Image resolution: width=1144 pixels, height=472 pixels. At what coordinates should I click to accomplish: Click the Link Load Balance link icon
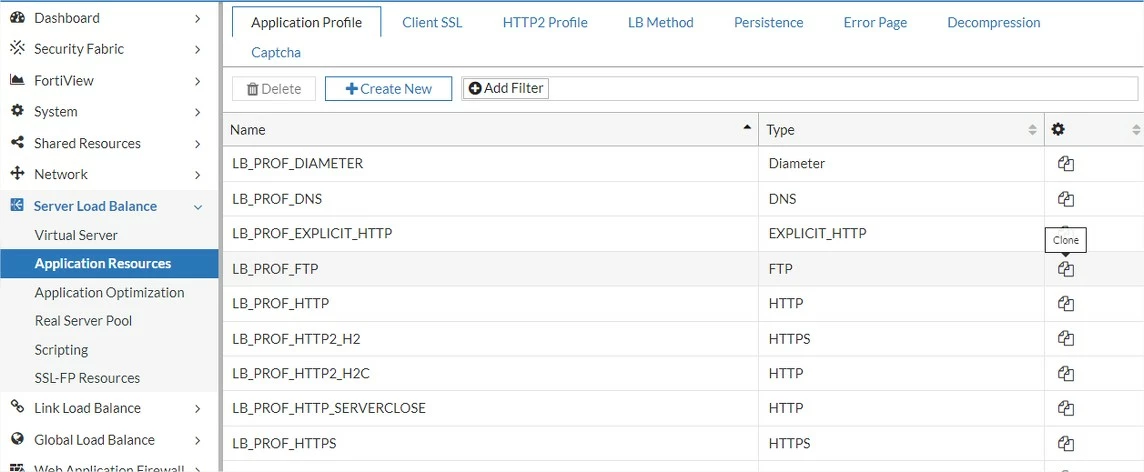18,407
